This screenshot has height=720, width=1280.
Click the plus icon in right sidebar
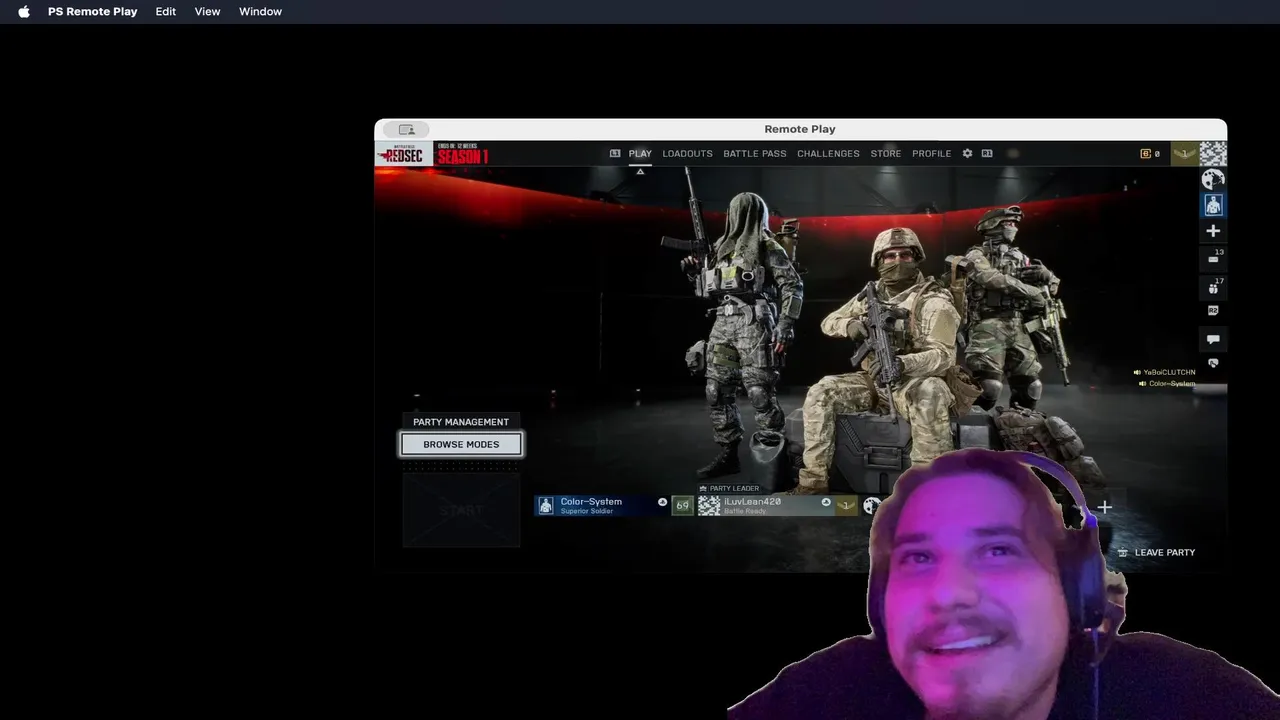point(1213,231)
